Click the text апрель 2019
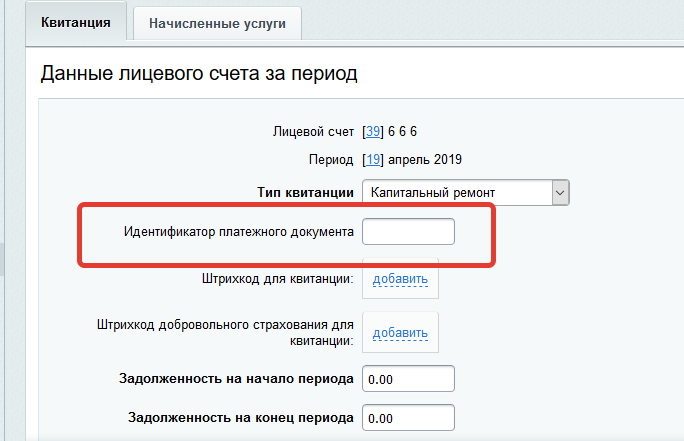 pos(425,160)
